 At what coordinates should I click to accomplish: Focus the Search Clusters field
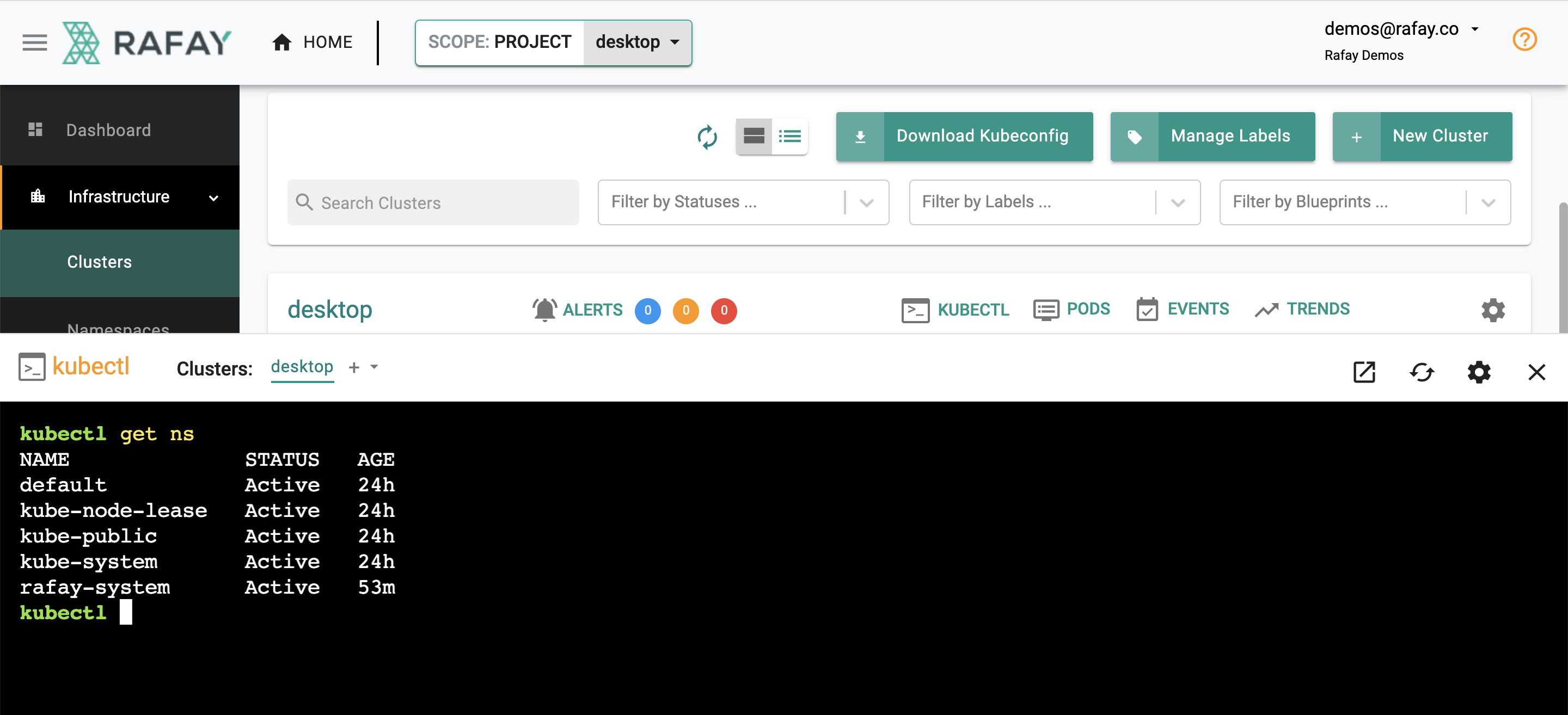coord(433,202)
